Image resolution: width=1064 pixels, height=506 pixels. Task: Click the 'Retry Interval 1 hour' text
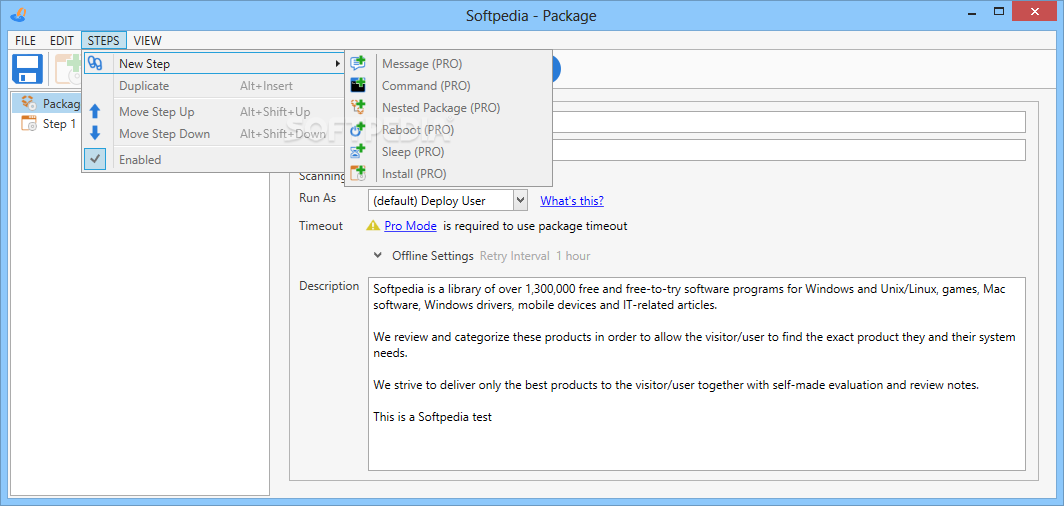coord(535,256)
